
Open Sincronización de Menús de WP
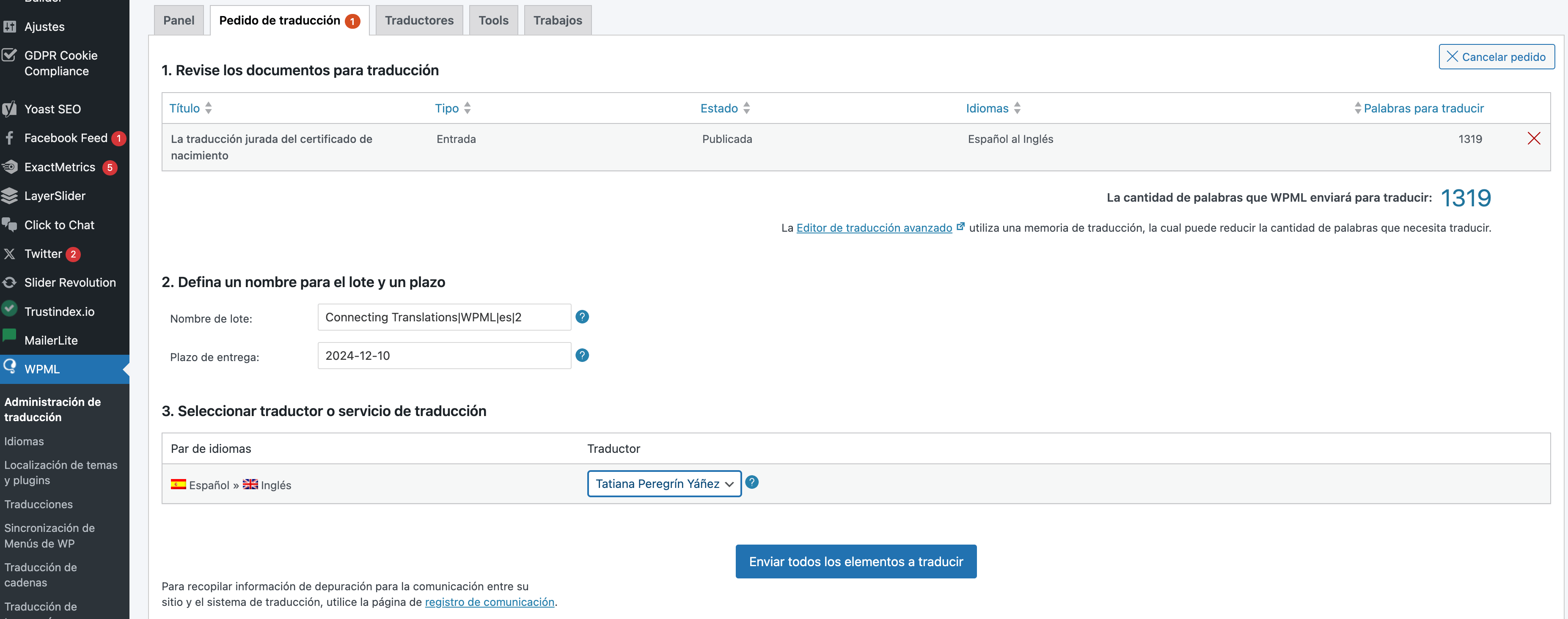click(50, 536)
